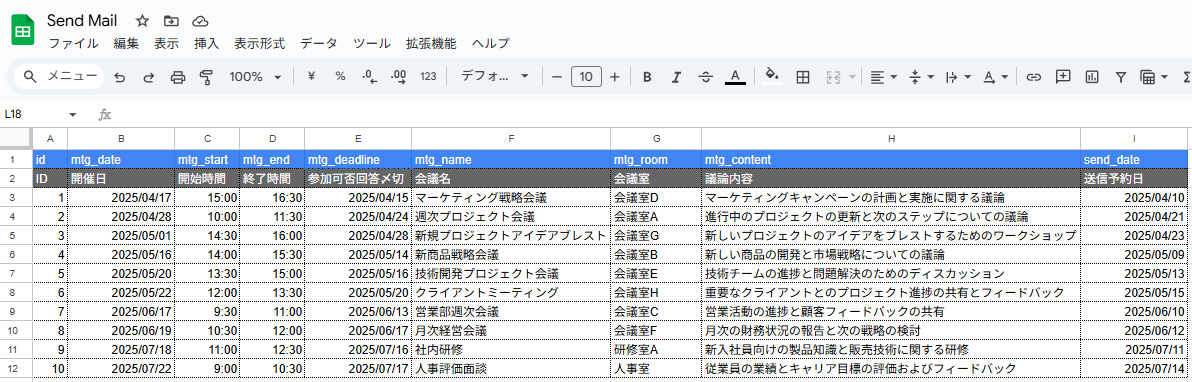Image resolution: width=1192 pixels, height=382 pixels.
Task: Open the 拡張機能 menu
Action: [431, 43]
